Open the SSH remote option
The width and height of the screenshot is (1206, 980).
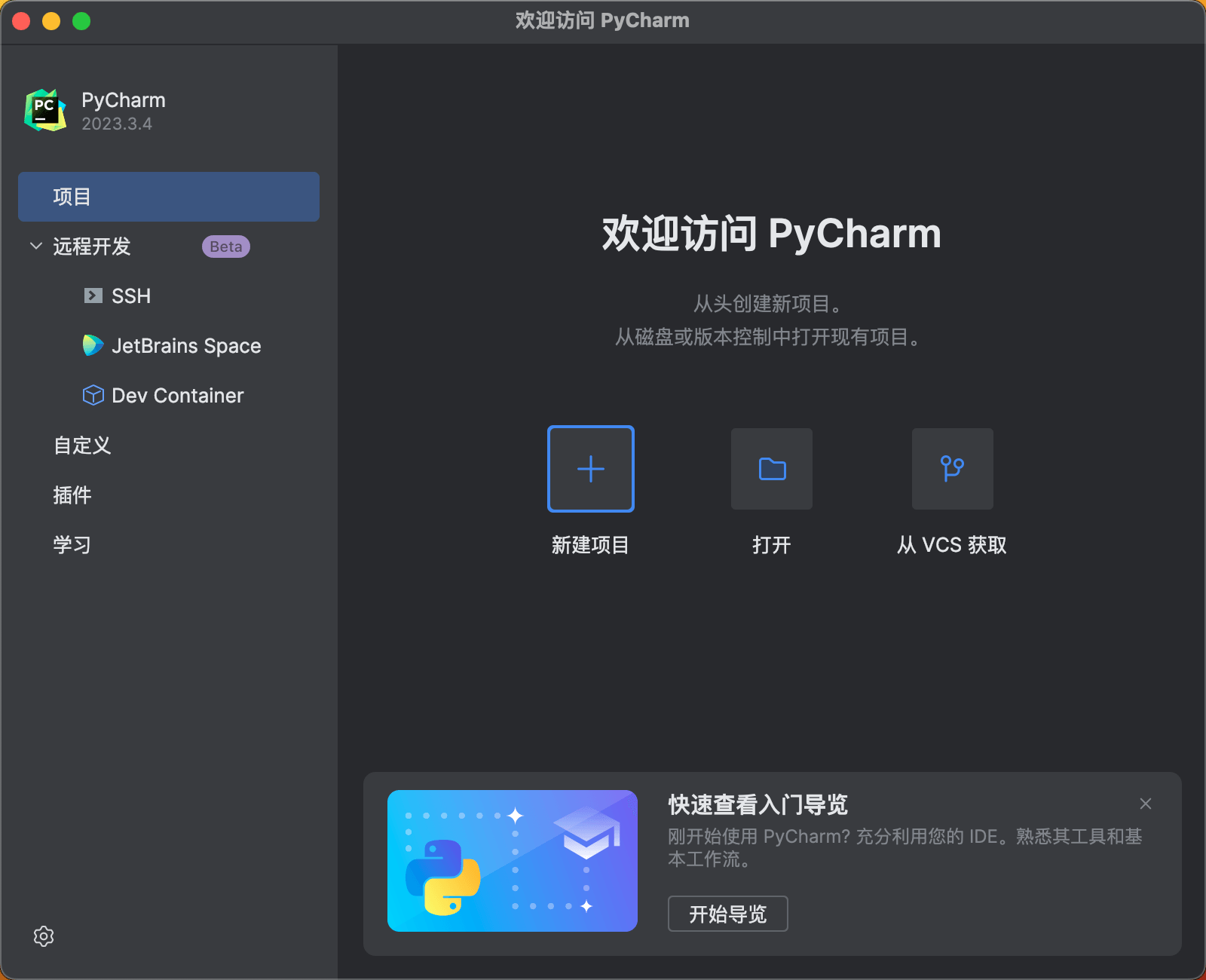click(131, 296)
